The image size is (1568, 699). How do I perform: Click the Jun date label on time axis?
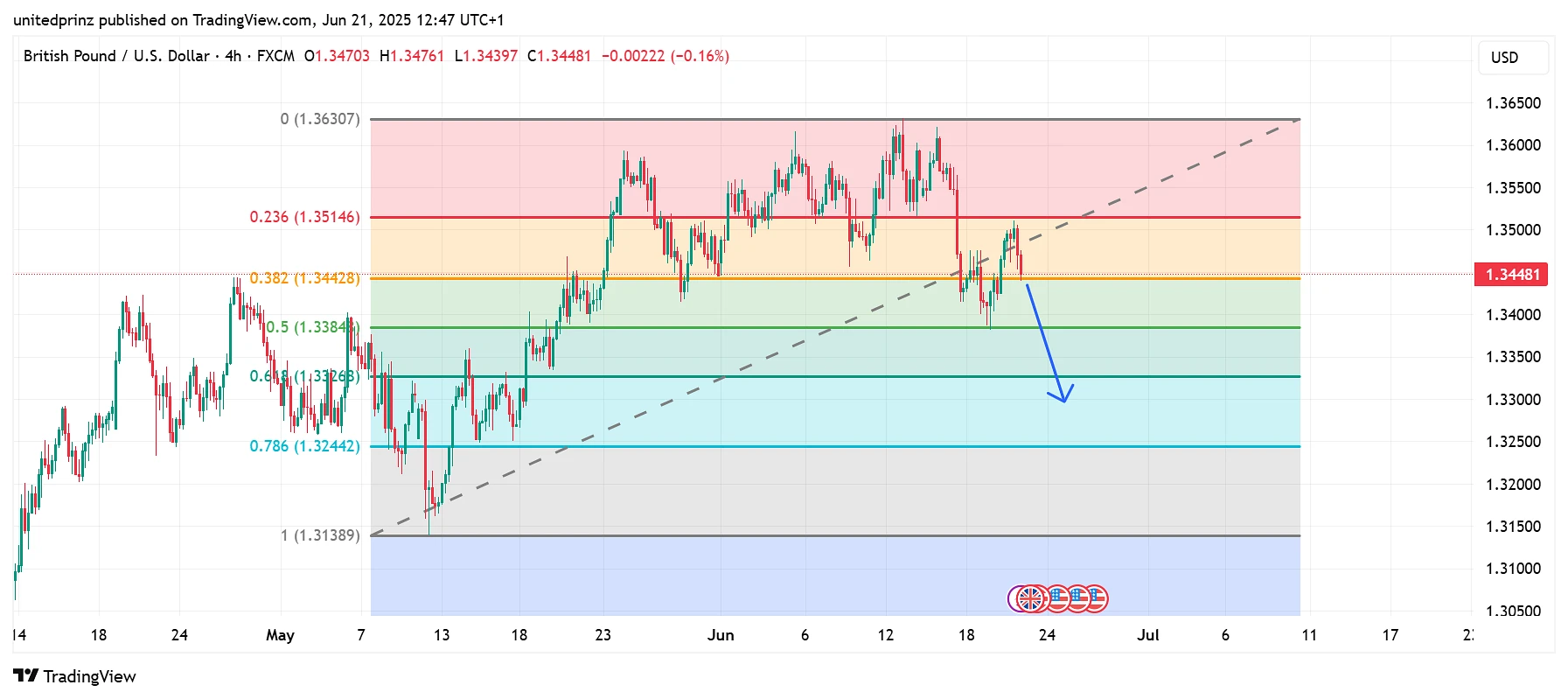(721, 635)
